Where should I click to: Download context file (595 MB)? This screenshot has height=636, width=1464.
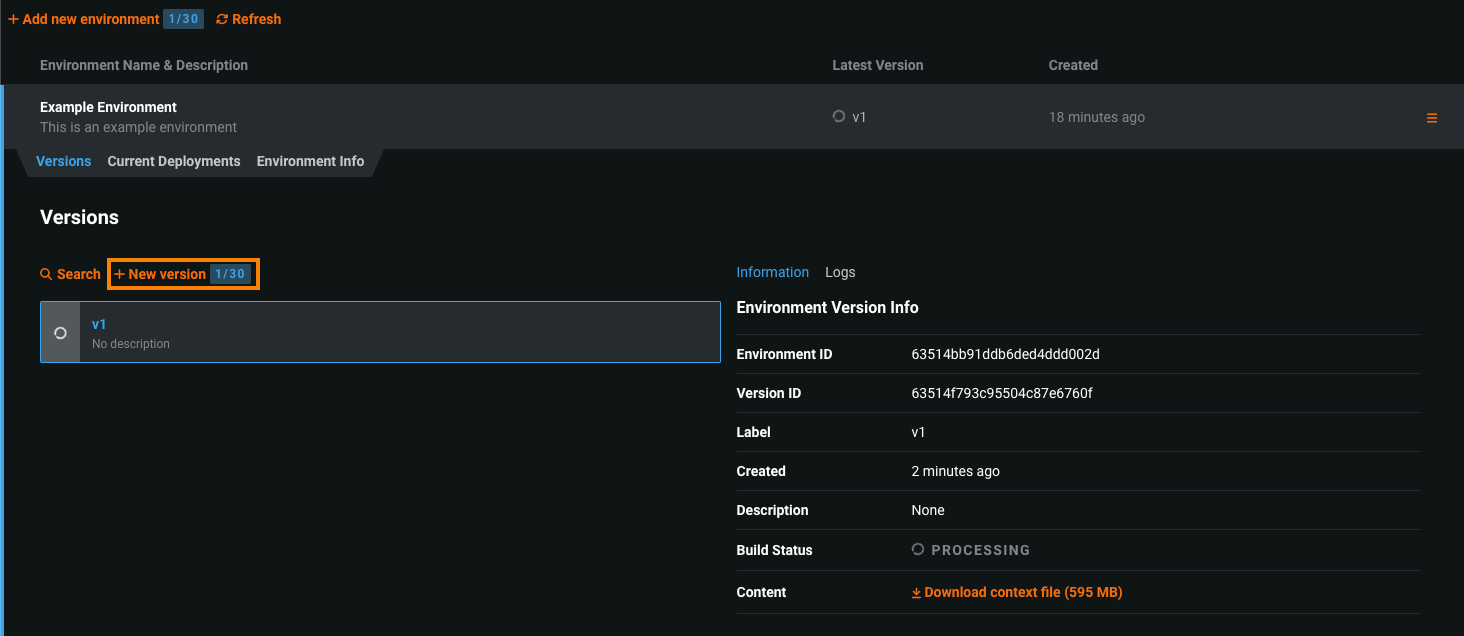tap(1023, 592)
